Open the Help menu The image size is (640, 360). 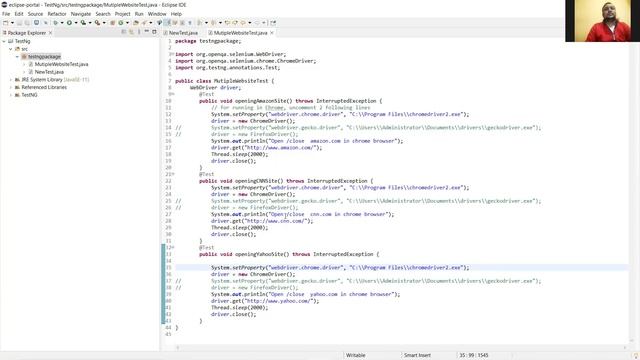coord(176,14)
